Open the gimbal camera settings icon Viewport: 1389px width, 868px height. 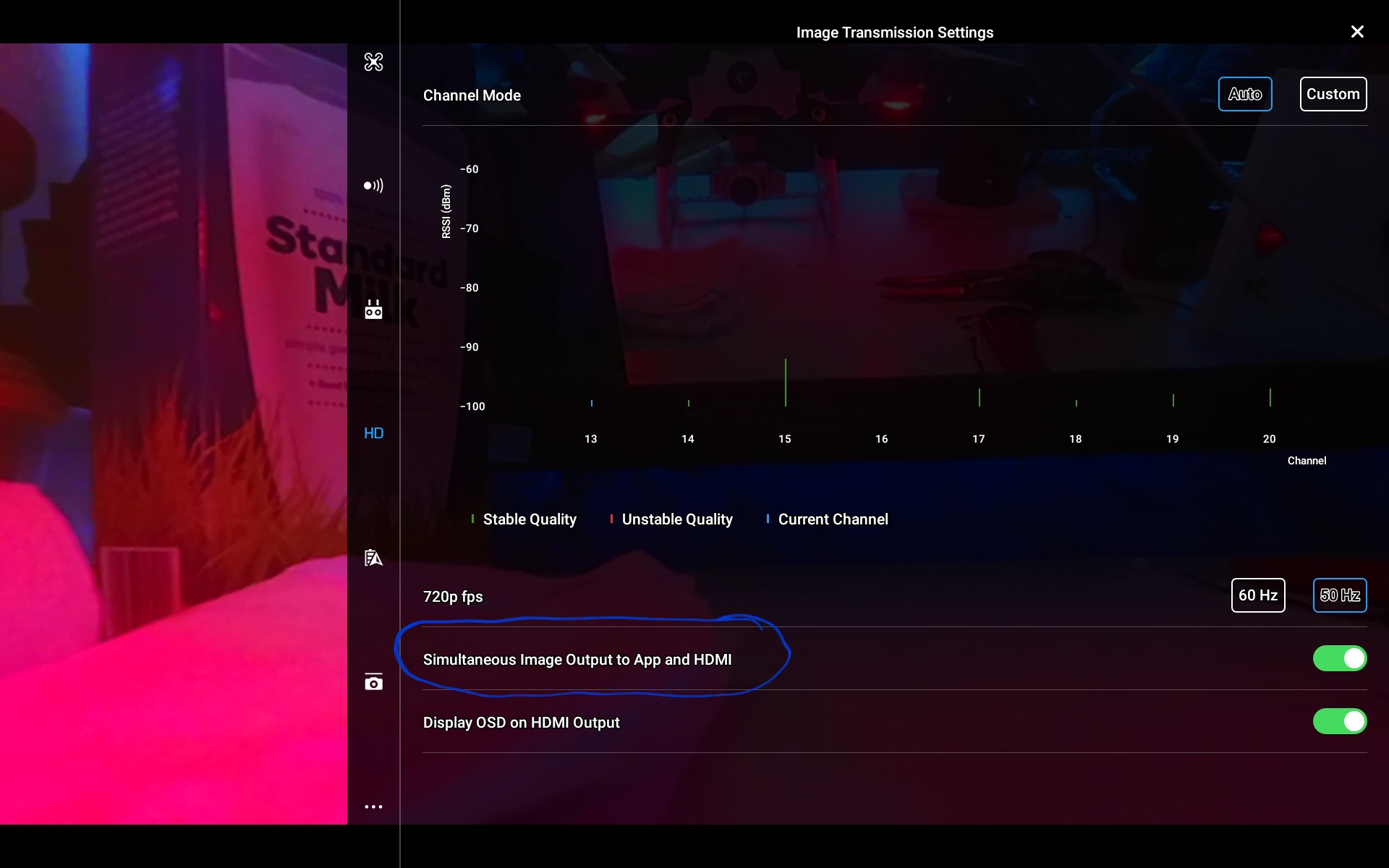tap(373, 681)
